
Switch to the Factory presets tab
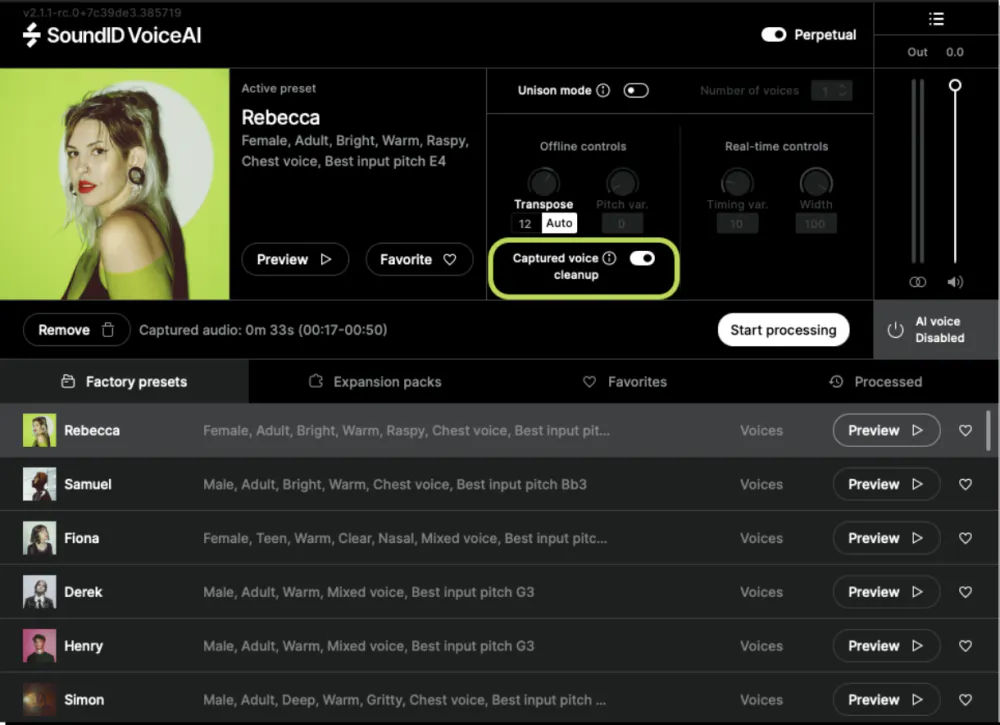tap(124, 381)
